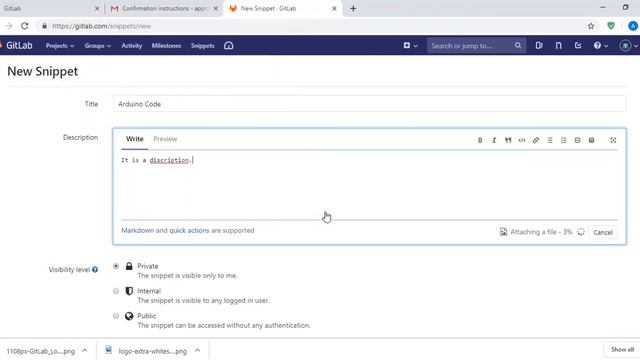This screenshot has width=640, height=360.
Task: Insert code formatting in description
Action: pyautogui.click(x=522, y=140)
